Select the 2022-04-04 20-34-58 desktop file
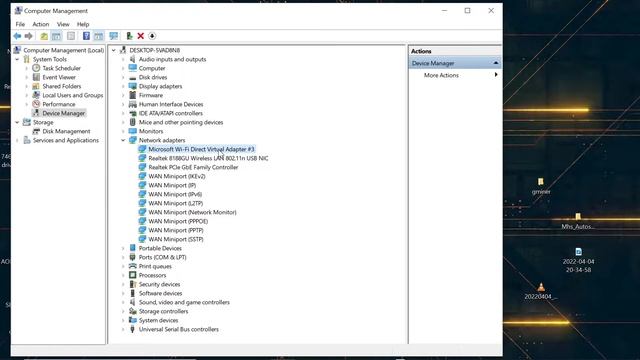The image size is (640, 360). (578, 252)
